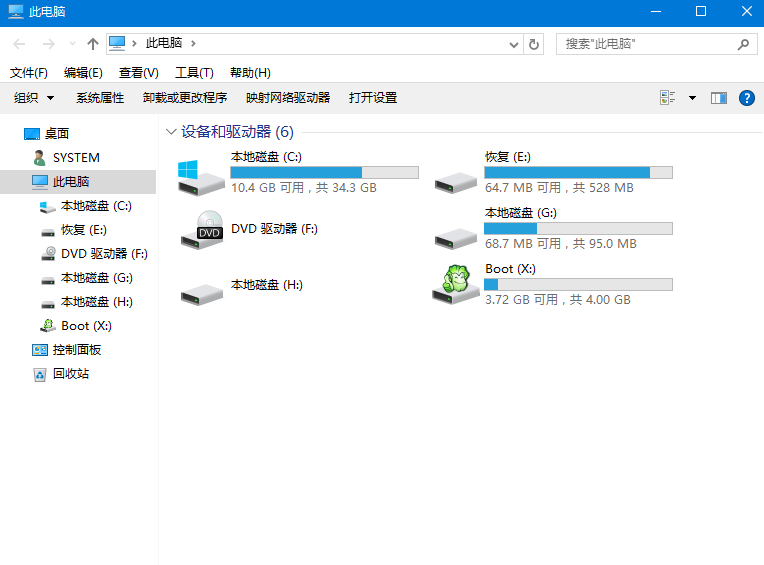This screenshot has height=565, width=764.
Task: Click the 控制面板 icon in sidebar
Action: (40, 350)
